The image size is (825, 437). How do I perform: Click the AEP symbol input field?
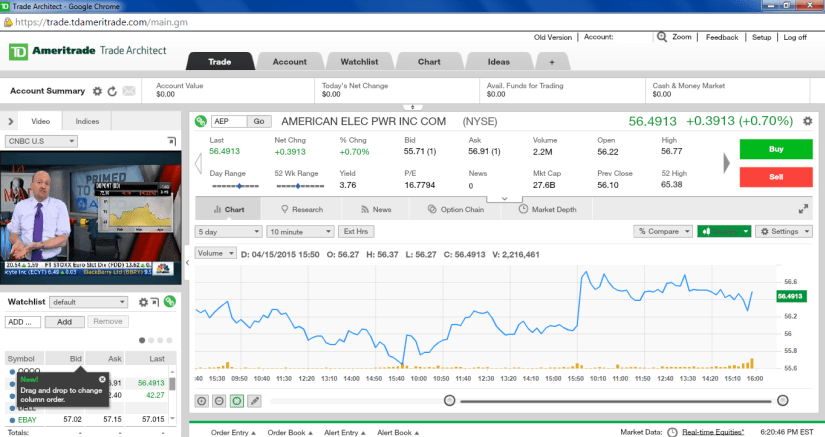(229, 121)
